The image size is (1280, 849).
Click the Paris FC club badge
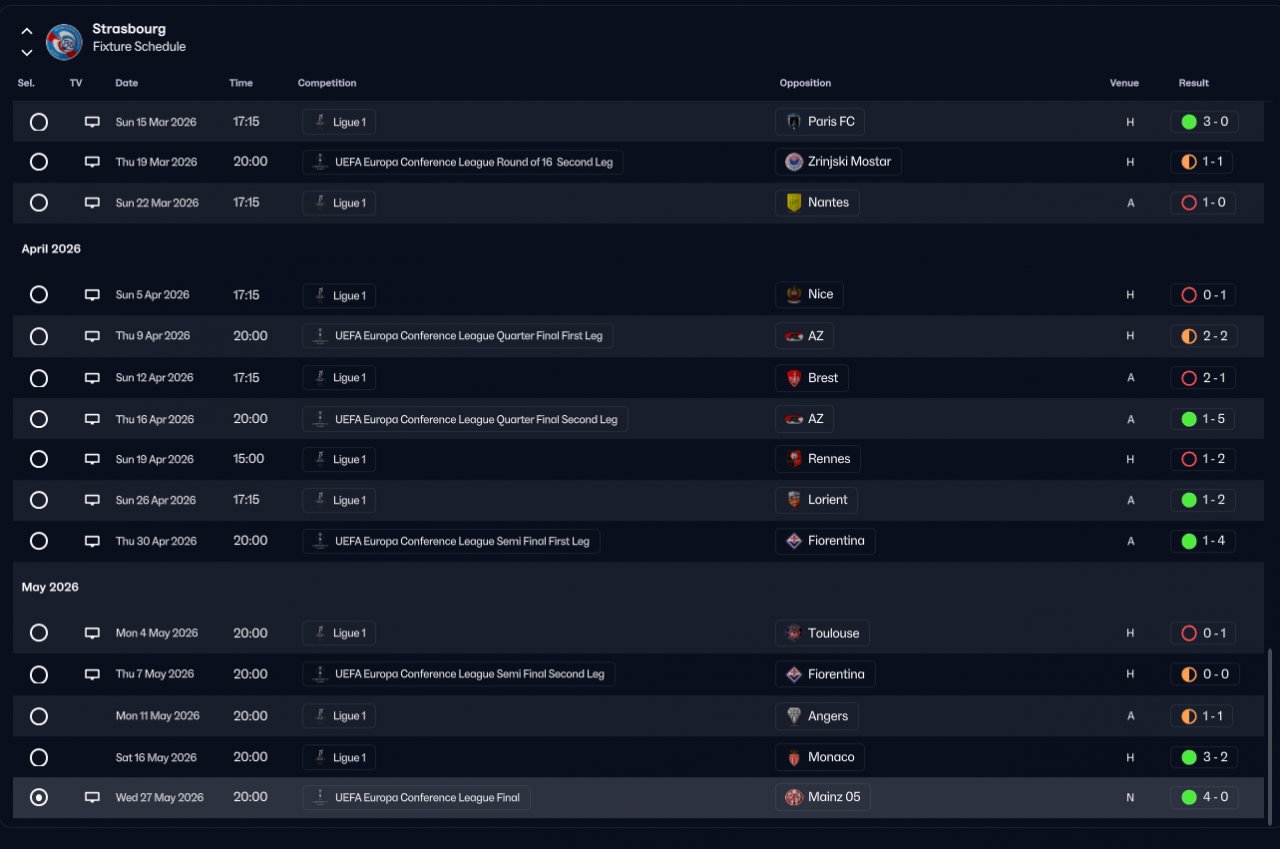click(794, 122)
